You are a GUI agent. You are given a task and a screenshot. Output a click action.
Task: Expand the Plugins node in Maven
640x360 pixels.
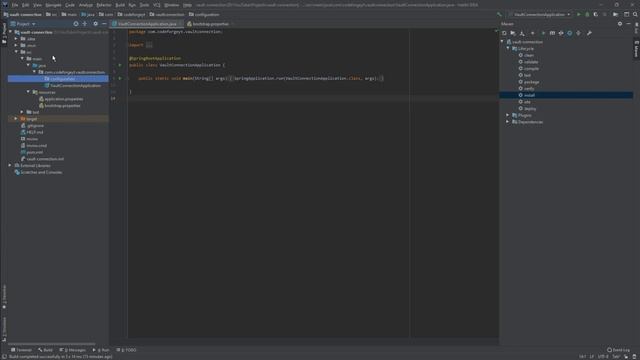[x=508, y=116]
